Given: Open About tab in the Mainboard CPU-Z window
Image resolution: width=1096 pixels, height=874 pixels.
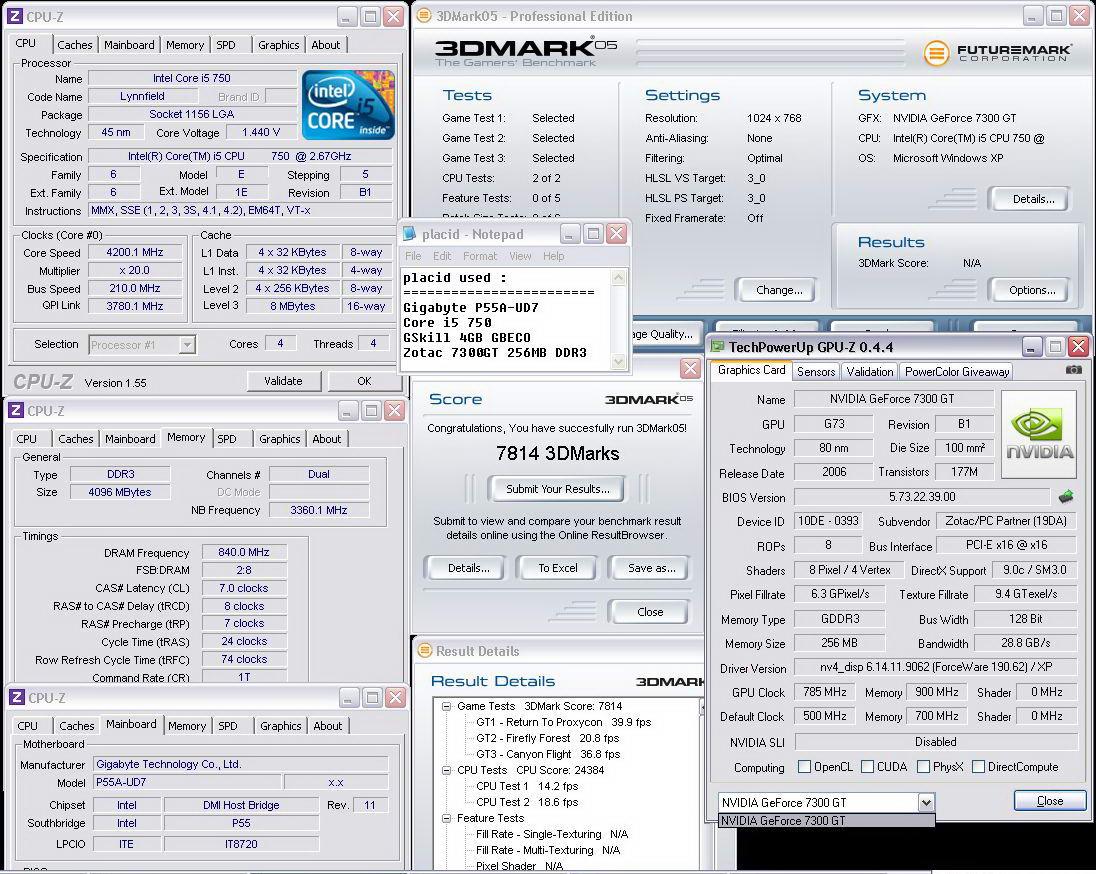Looking at the screenshot, I should [327, 726].
